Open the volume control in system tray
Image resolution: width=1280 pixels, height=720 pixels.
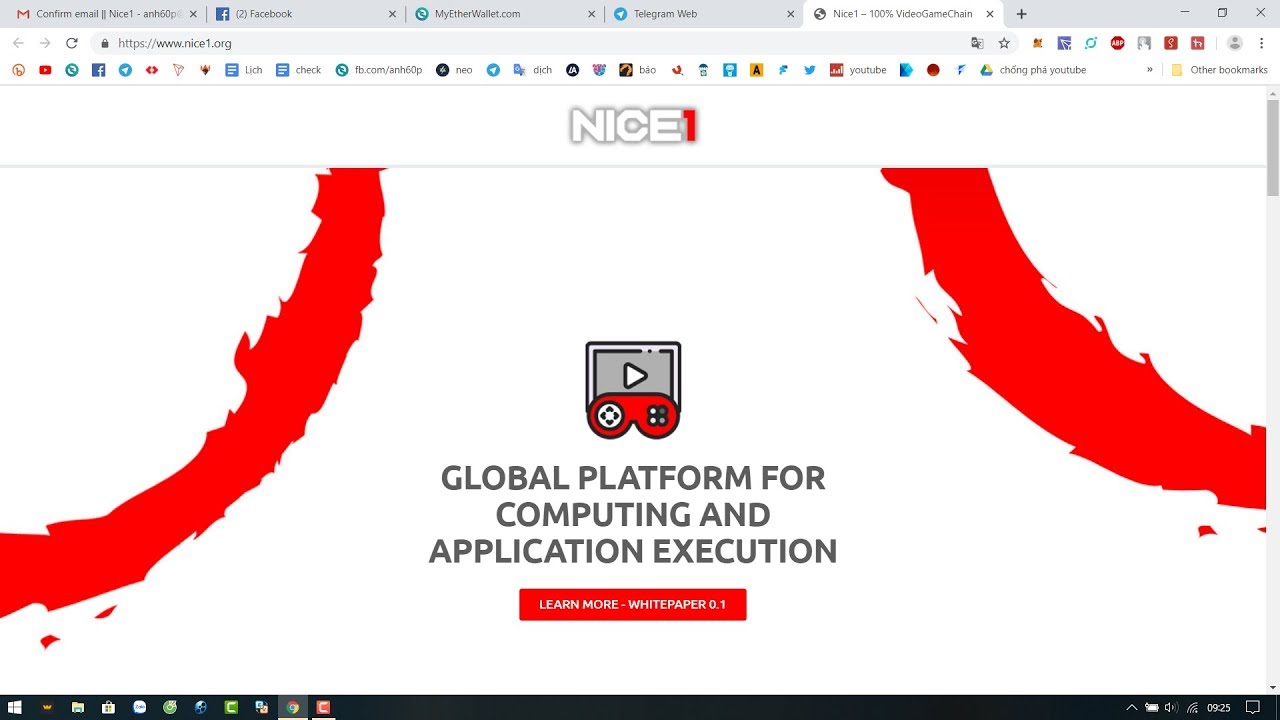pyautogui.click(x=1170, y=707)
